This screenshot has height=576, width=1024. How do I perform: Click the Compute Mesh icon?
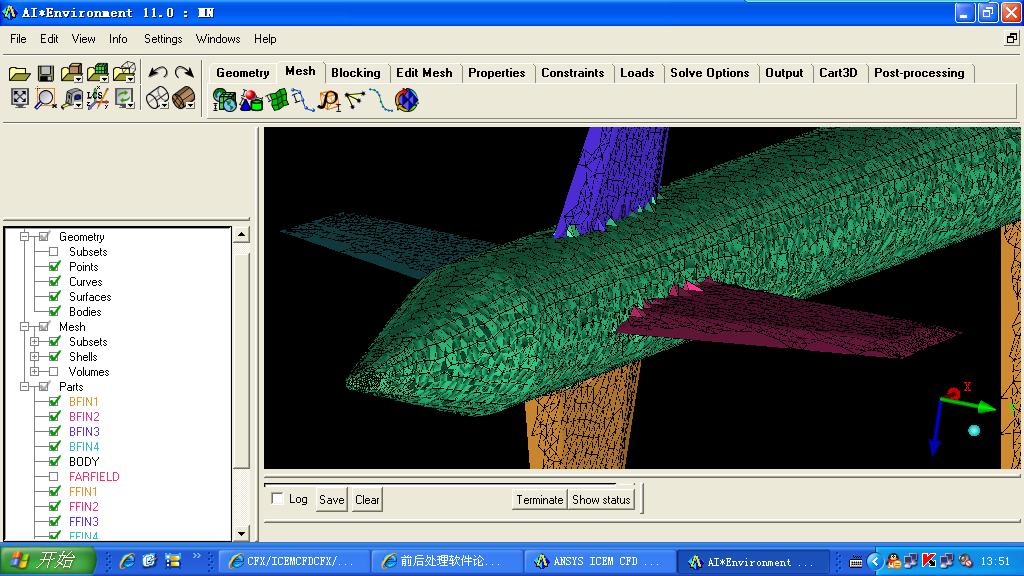406,100
